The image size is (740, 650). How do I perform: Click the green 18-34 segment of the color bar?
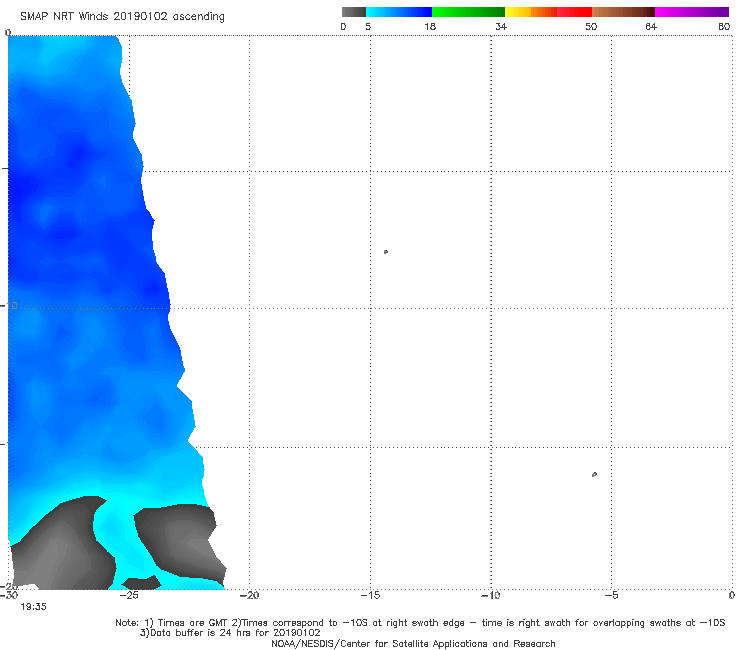pos(468,12)
